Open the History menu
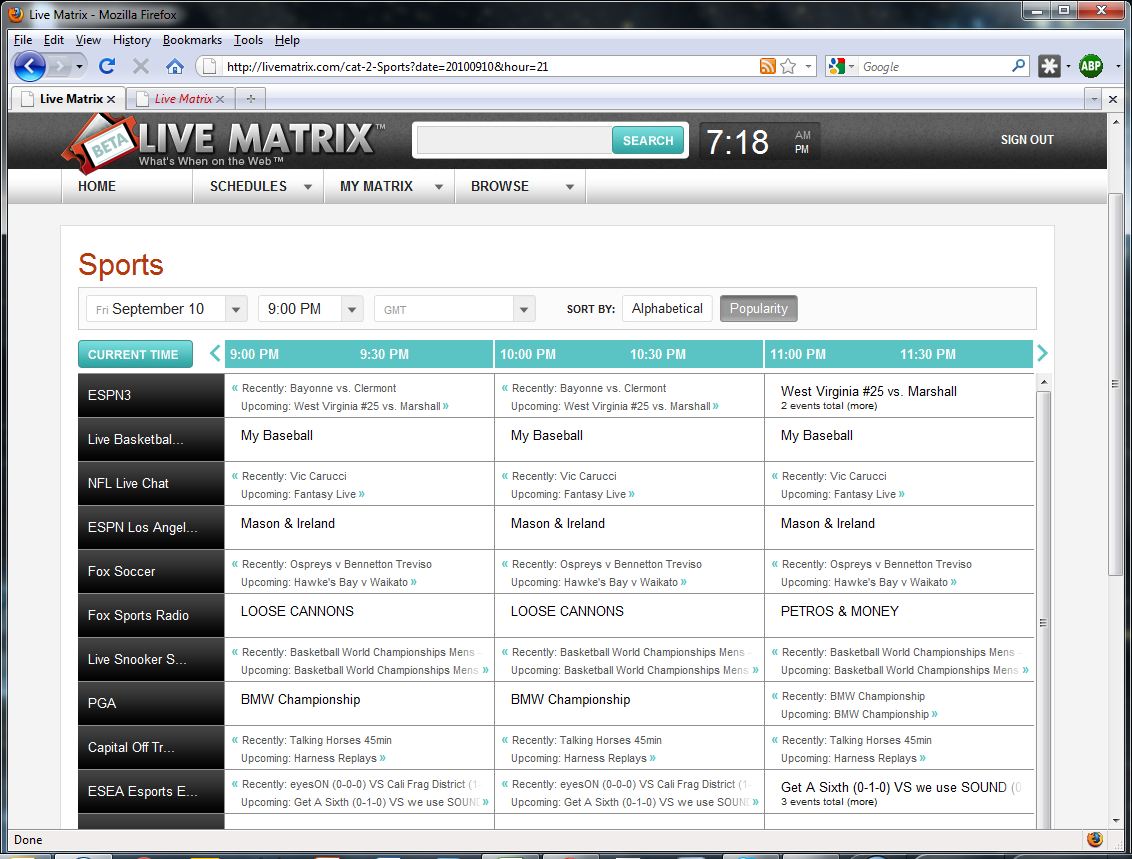Viewport: 1132px width, 859px height. coord(131,40)
